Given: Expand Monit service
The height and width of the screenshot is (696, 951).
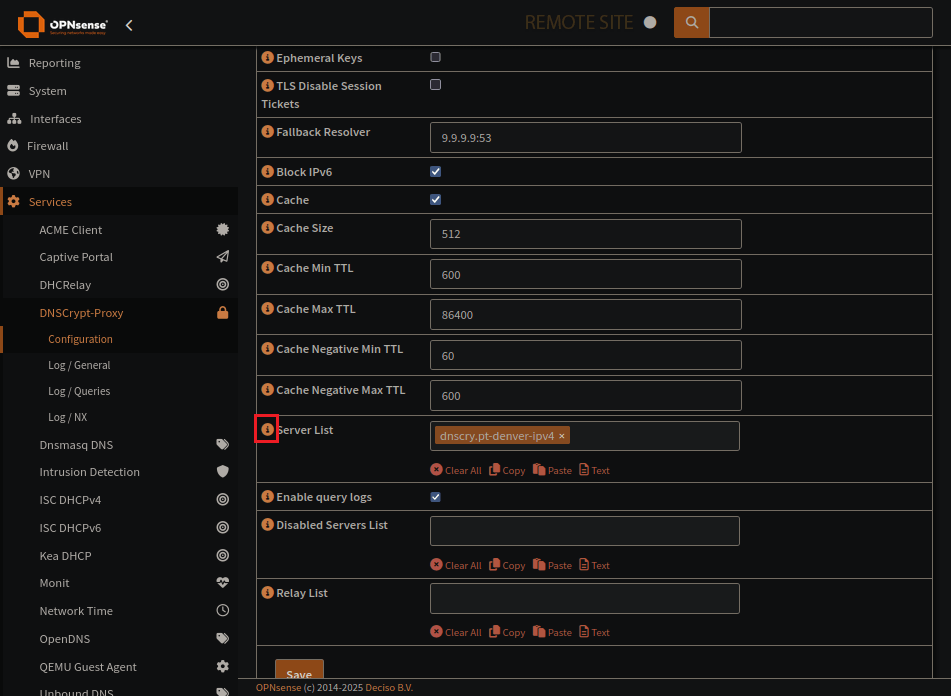Looking at the screenshot, I should 54,583.
